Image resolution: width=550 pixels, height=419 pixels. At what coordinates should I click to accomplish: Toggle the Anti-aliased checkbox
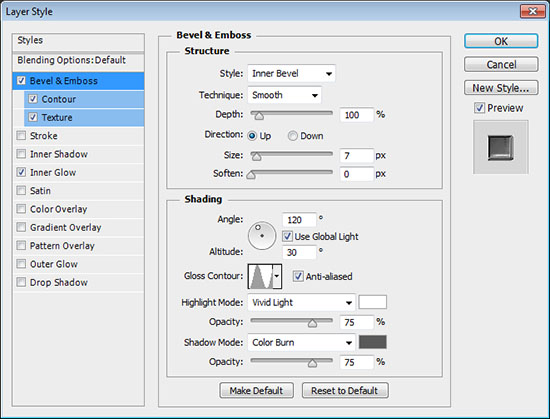[298, 276]
